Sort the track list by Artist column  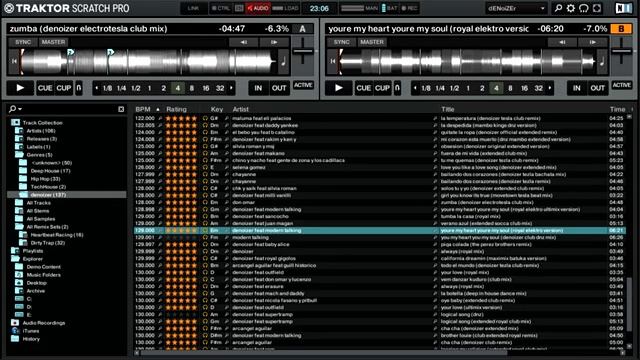240,109
